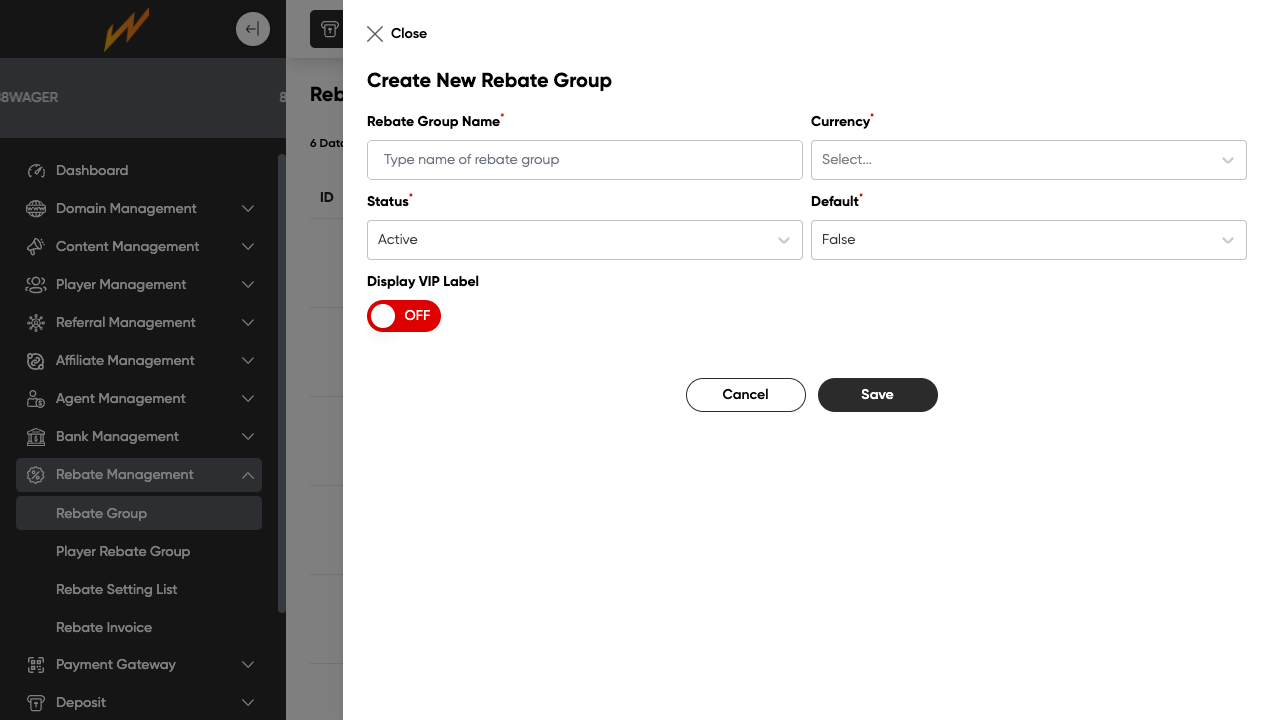Screen dimensions: 1280x720
Task: Click the Domain Management globe icon
Action: point(36,209)
